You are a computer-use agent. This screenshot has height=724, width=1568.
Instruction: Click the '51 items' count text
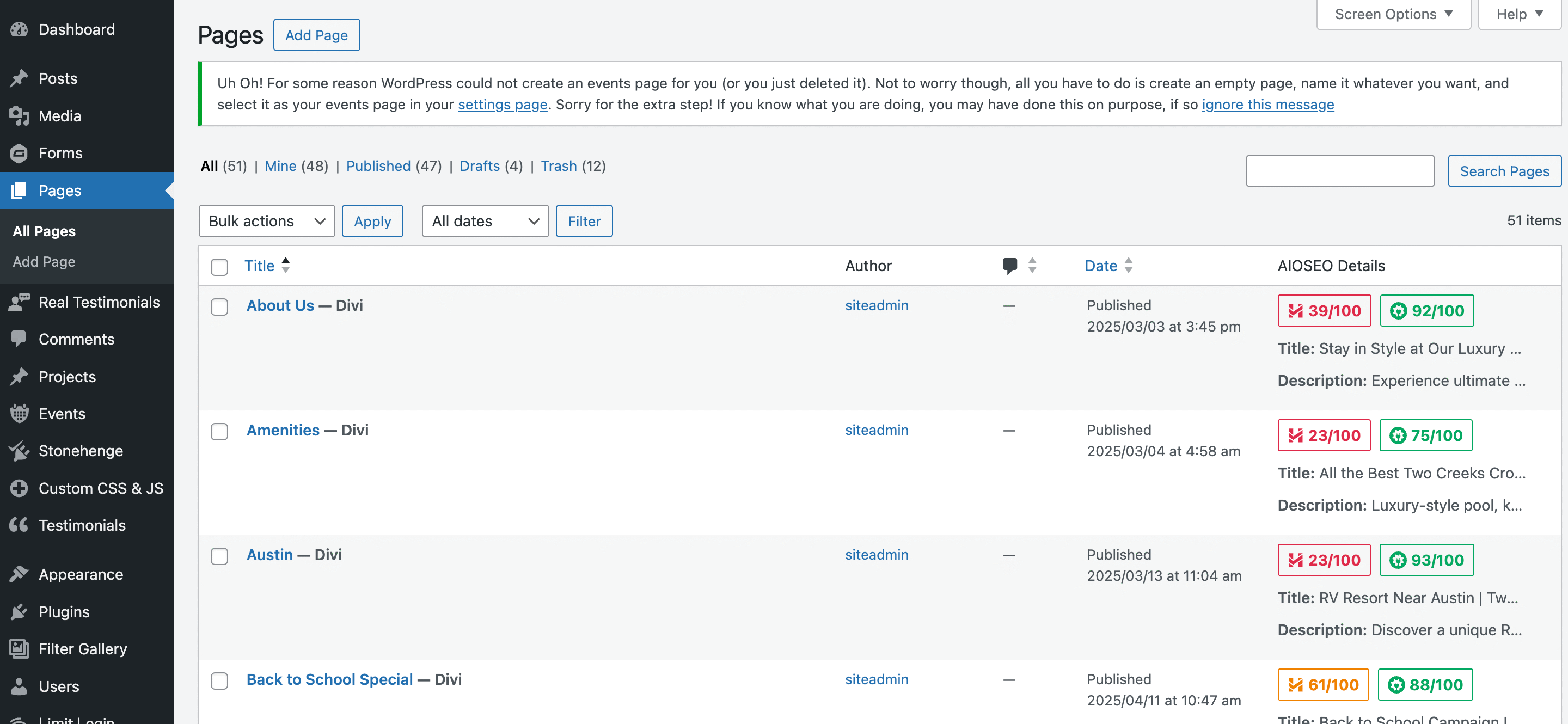[x=1533, y=221]
